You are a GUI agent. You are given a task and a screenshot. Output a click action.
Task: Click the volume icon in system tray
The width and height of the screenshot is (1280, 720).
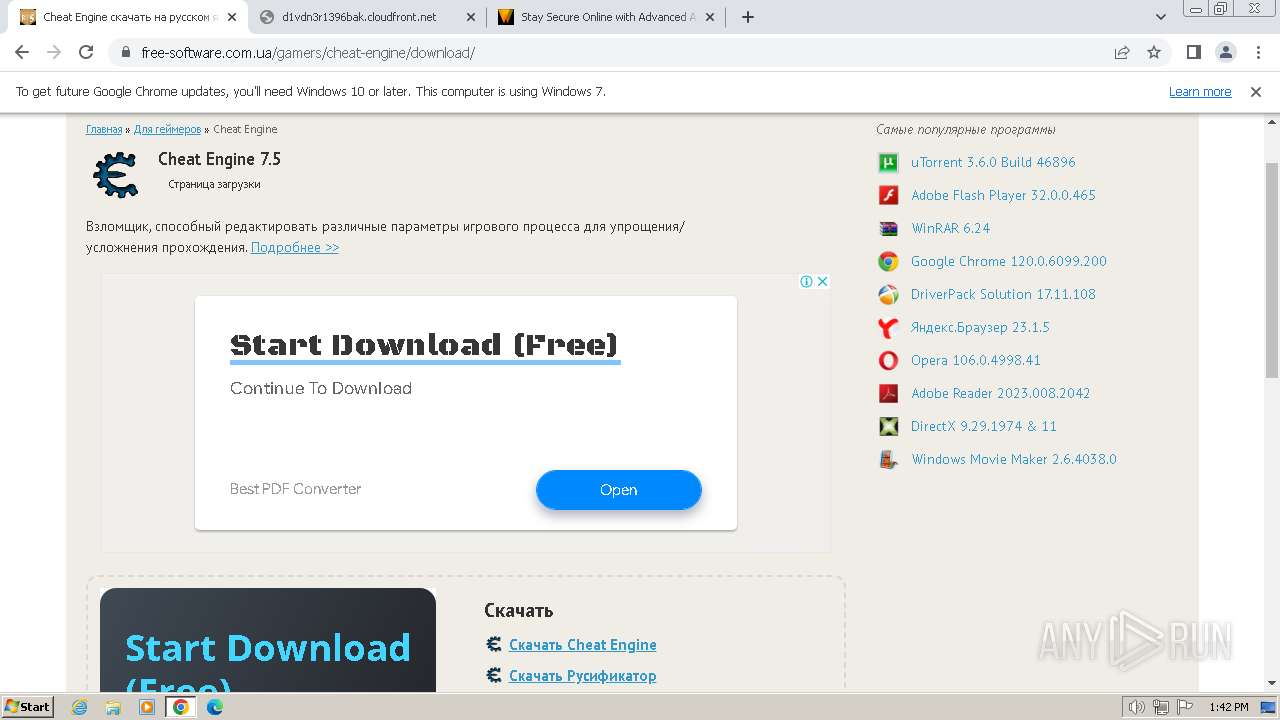click(x=1137, y=707)
